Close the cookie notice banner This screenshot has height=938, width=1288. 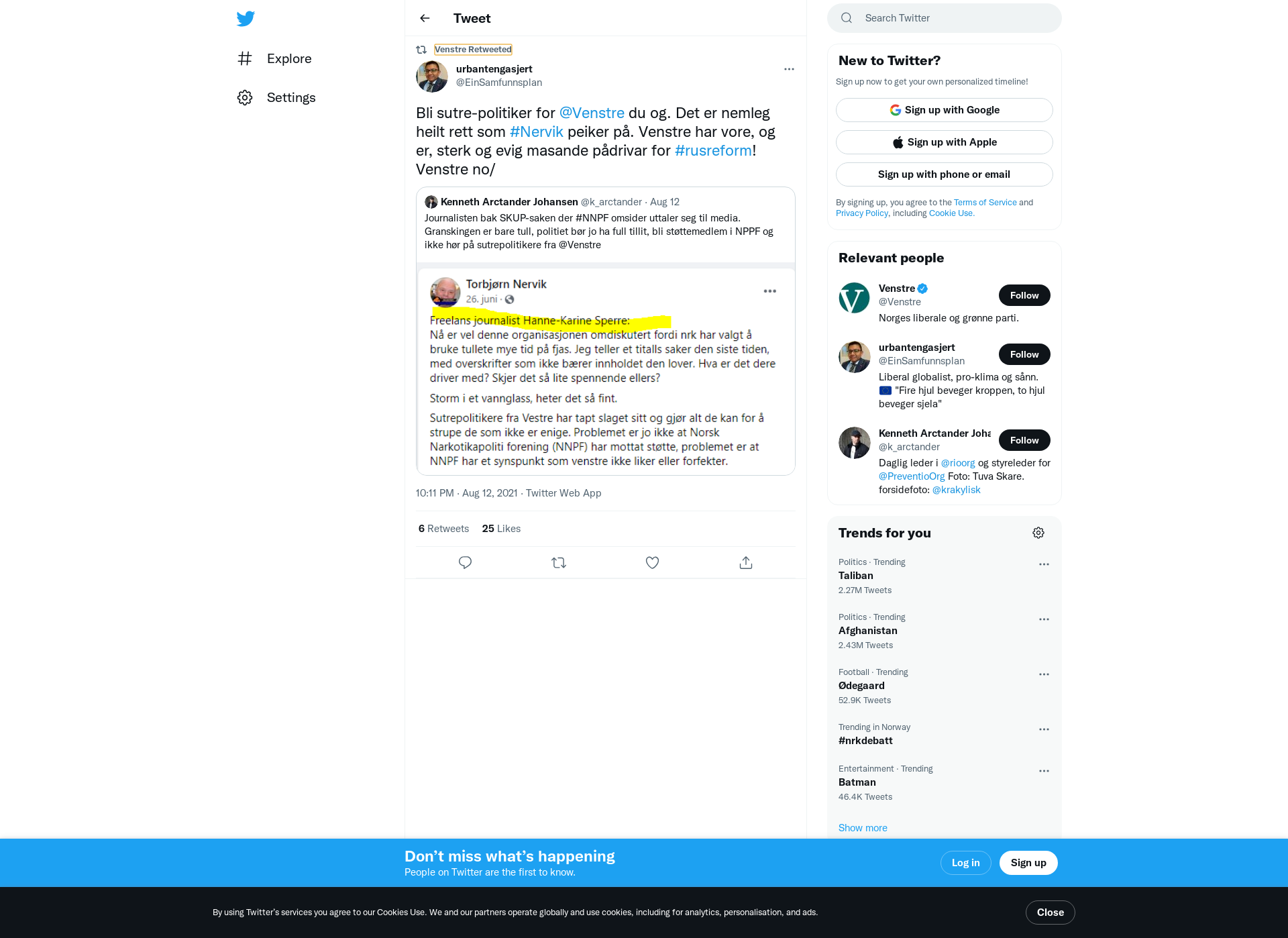[1051, 913]
